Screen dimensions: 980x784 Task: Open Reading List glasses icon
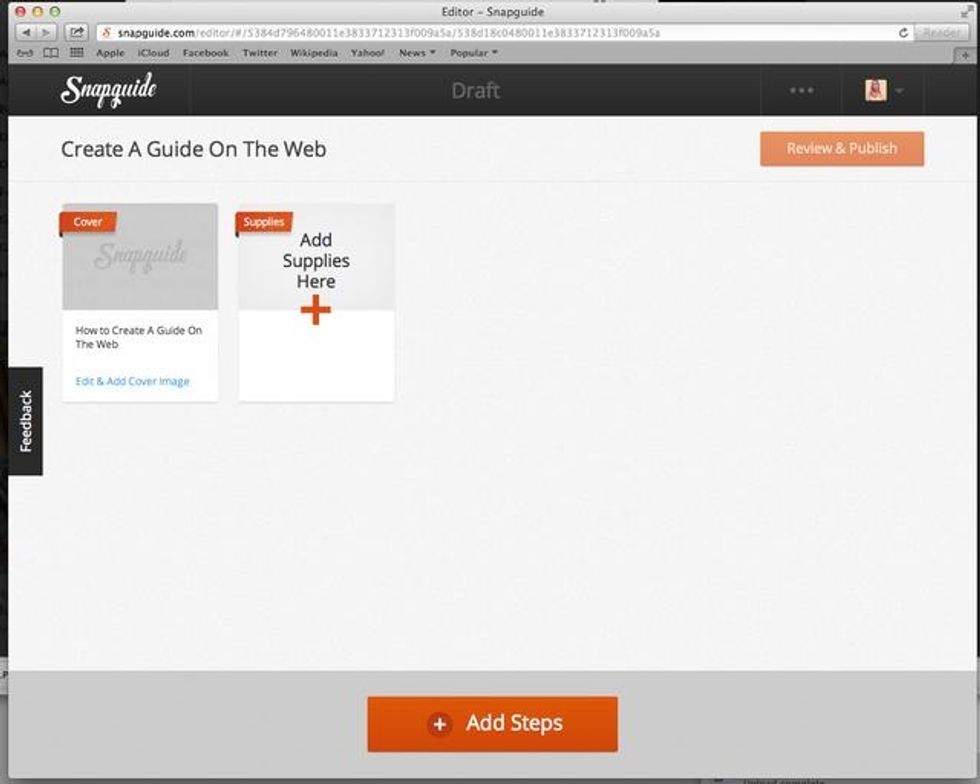(x=25, y=53)
